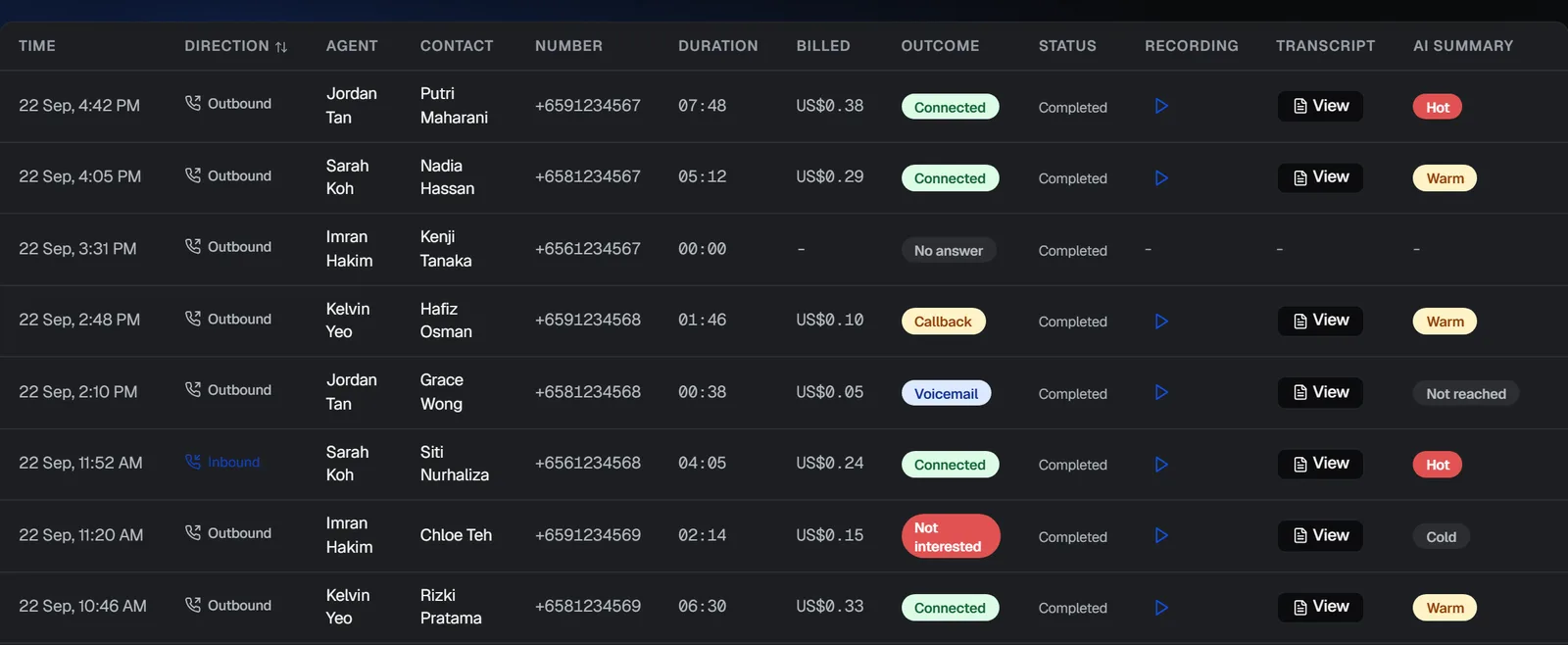Click contact name Chloe Teh
1568x645 pixels.
click(456, 535)
